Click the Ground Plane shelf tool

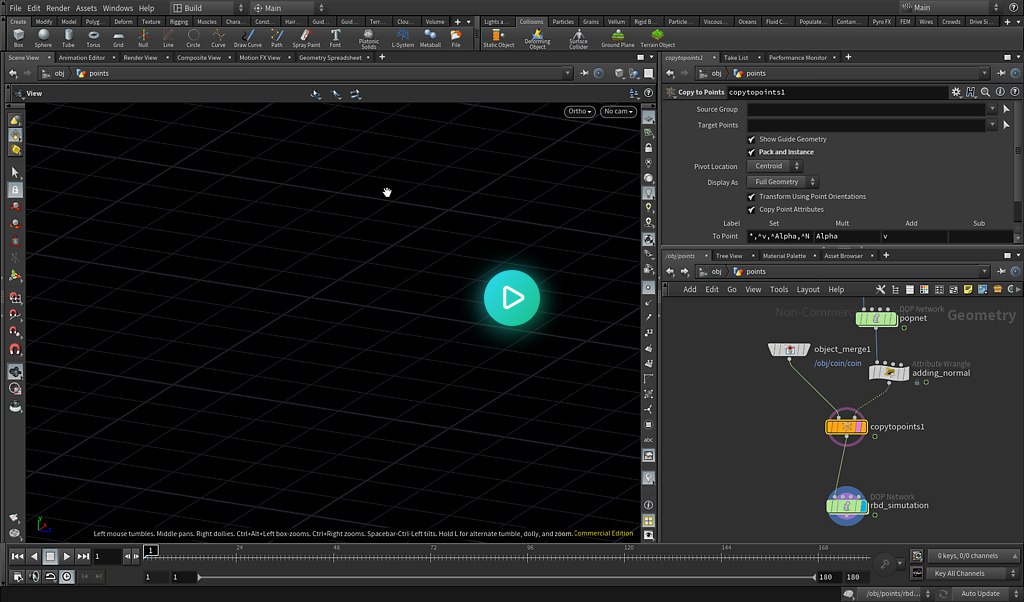tap(617, 38)
